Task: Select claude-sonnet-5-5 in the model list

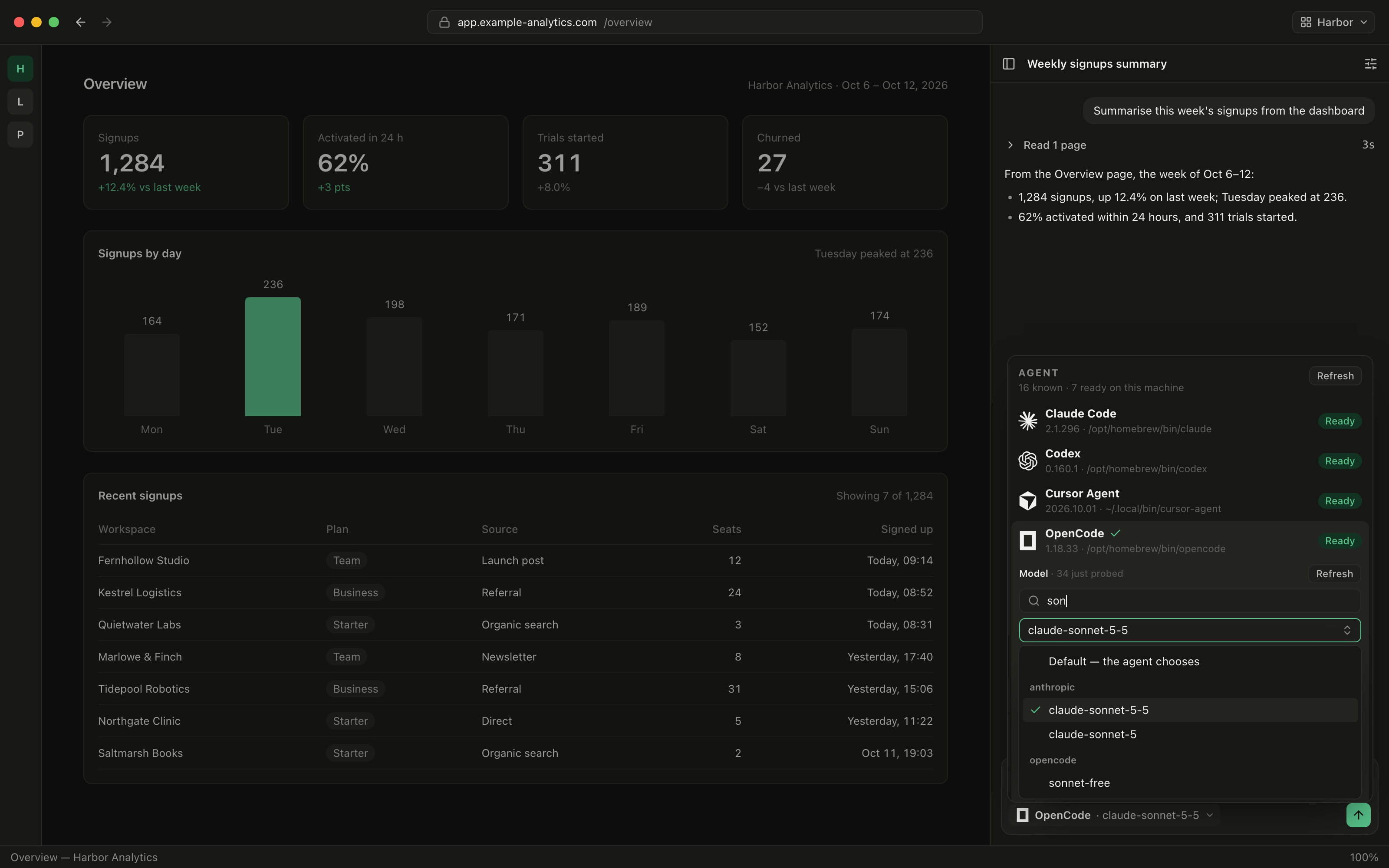Action: [1189, 710]
